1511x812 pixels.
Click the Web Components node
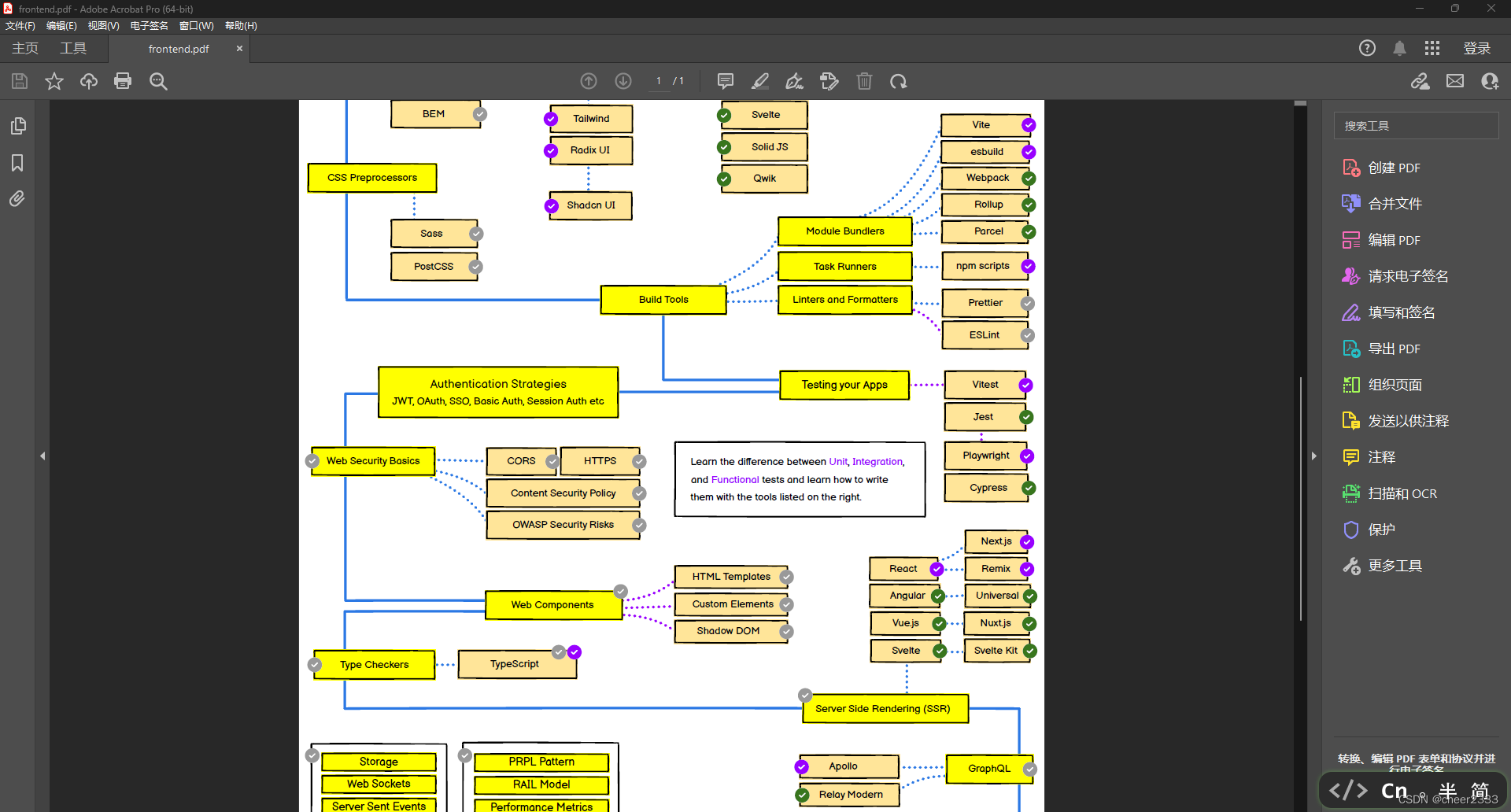[552, 605]
